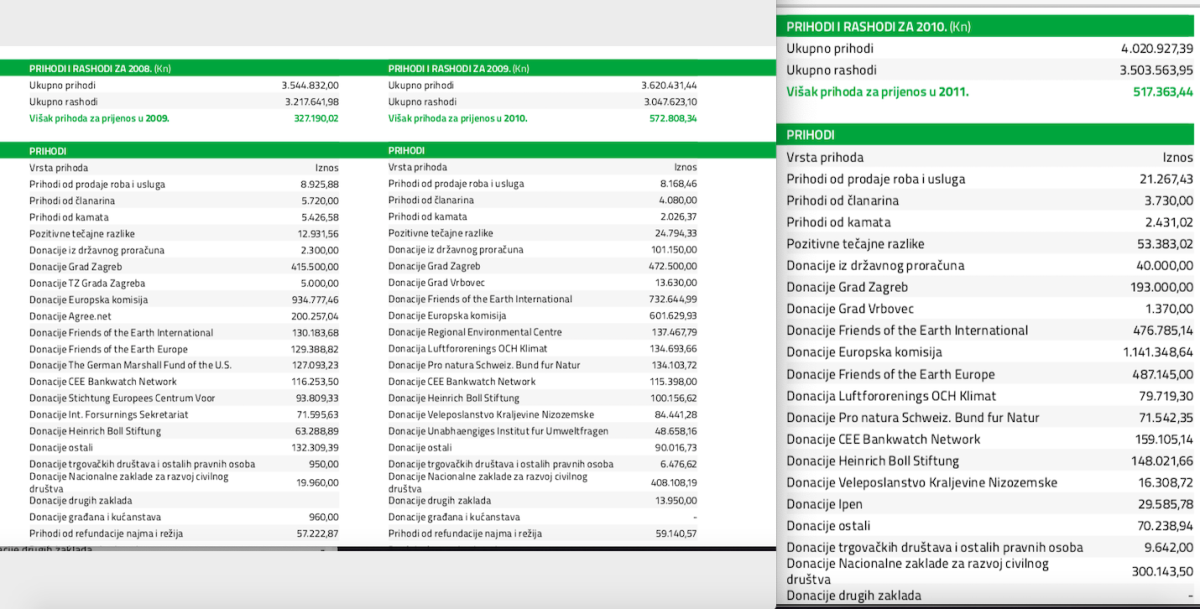Select total expenses value 3.047.623,10
This screenshot has width=1200, height=609.
click(669, 102)
